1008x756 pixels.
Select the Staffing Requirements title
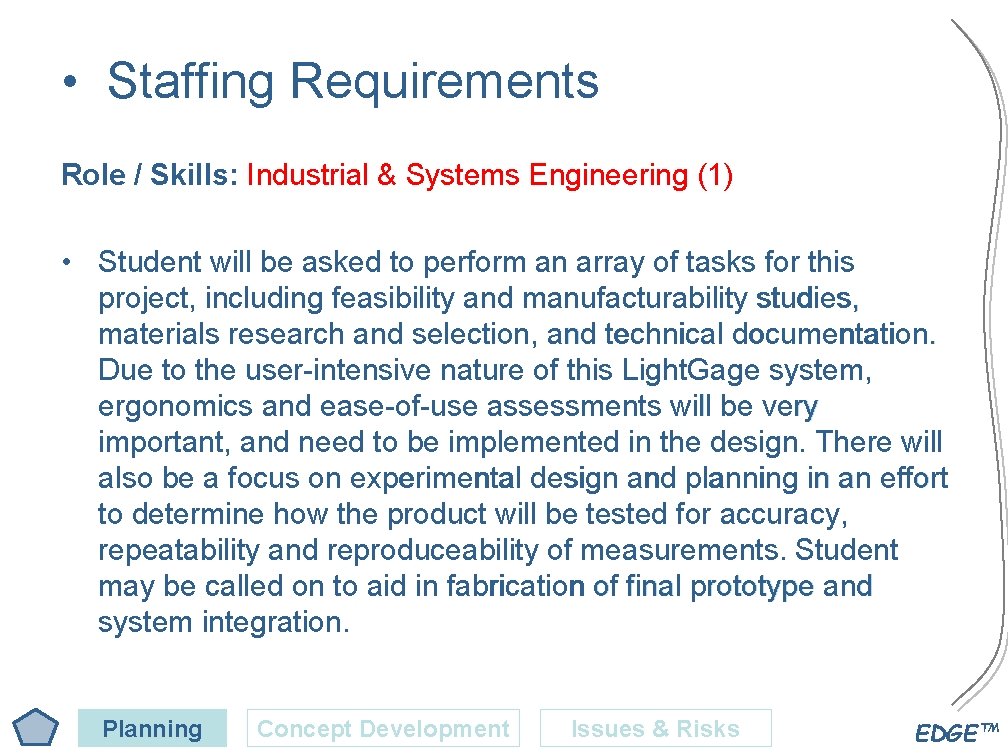[x=352, y=81]
